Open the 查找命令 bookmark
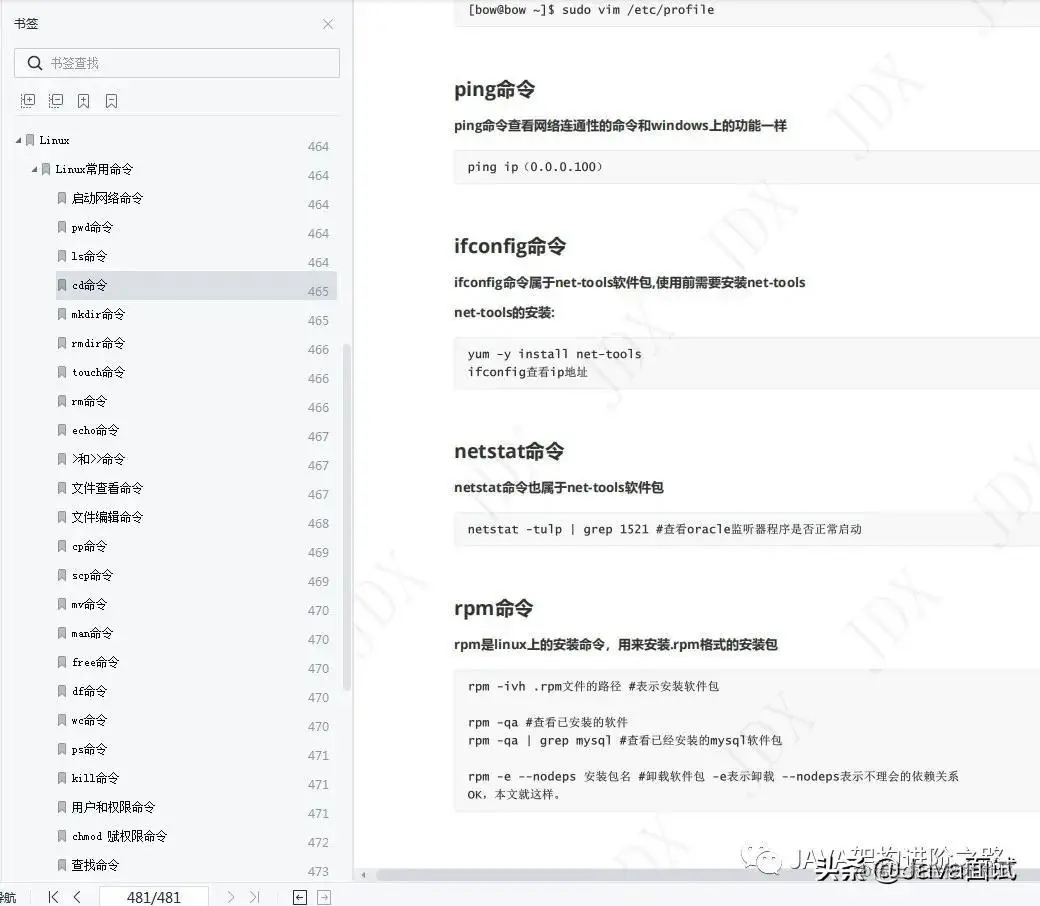 [96, 866]
